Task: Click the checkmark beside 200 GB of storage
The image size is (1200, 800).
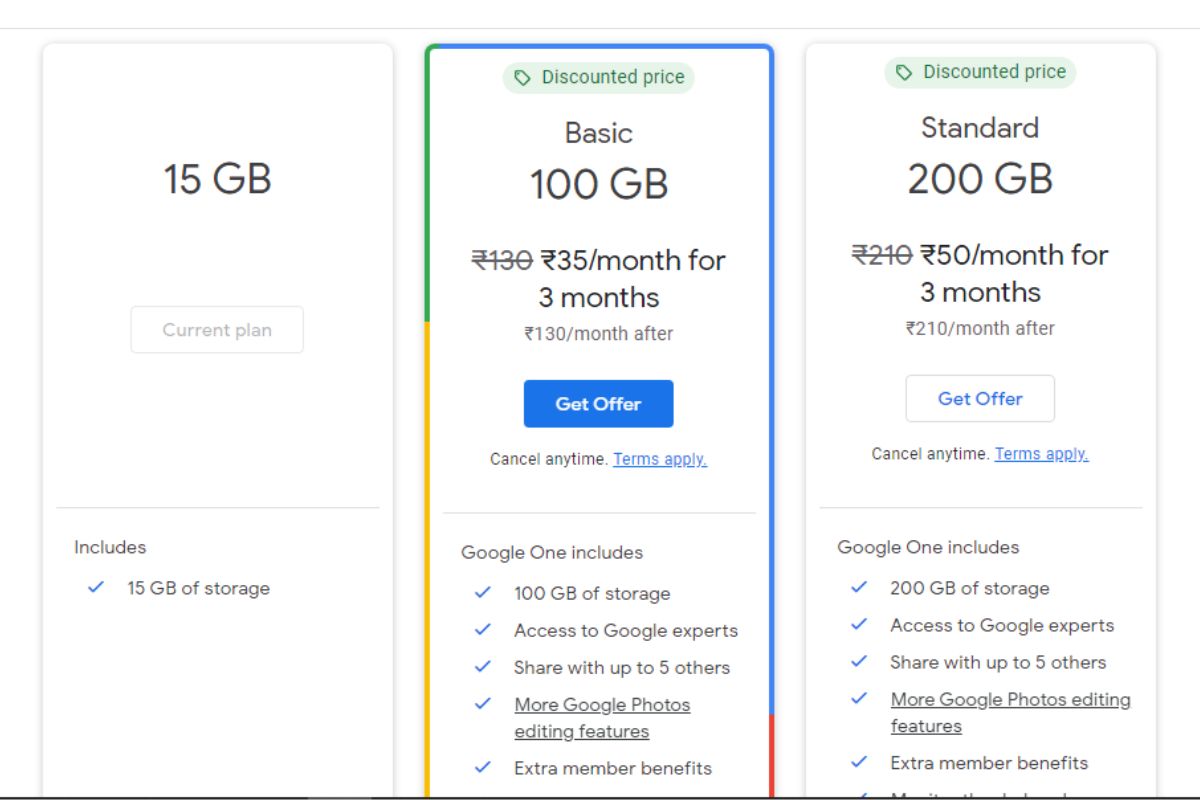Action: click(857, 588)
